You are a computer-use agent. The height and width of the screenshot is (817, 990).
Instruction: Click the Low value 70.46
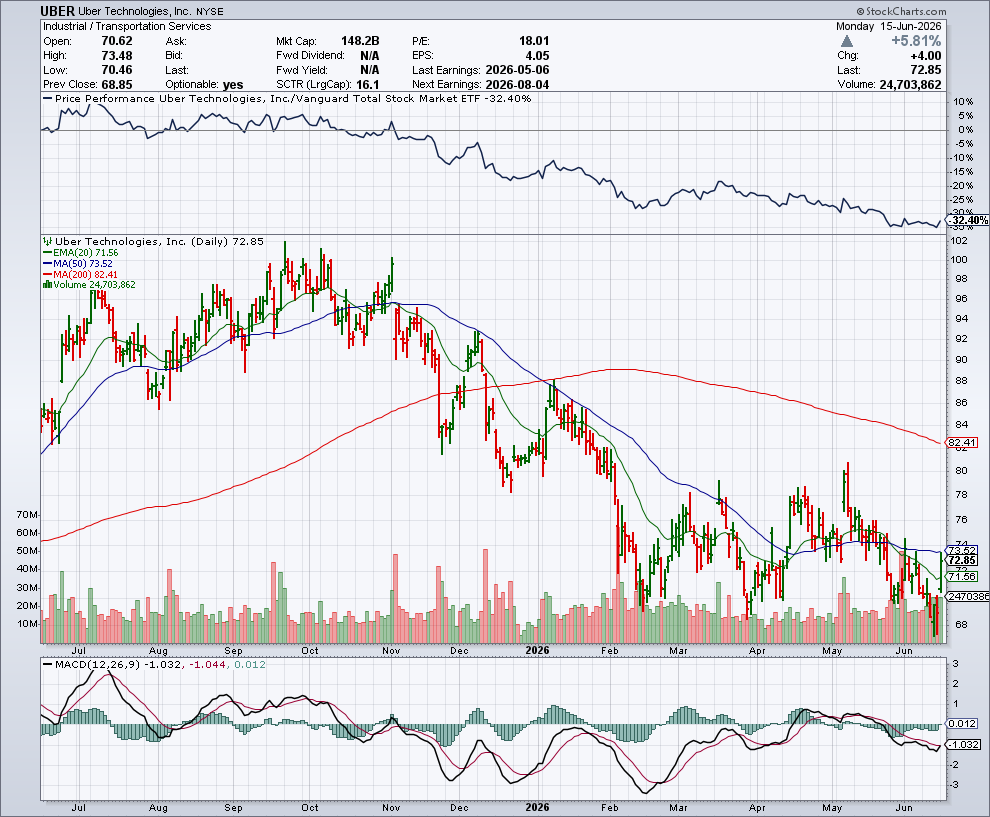(117, 70)
